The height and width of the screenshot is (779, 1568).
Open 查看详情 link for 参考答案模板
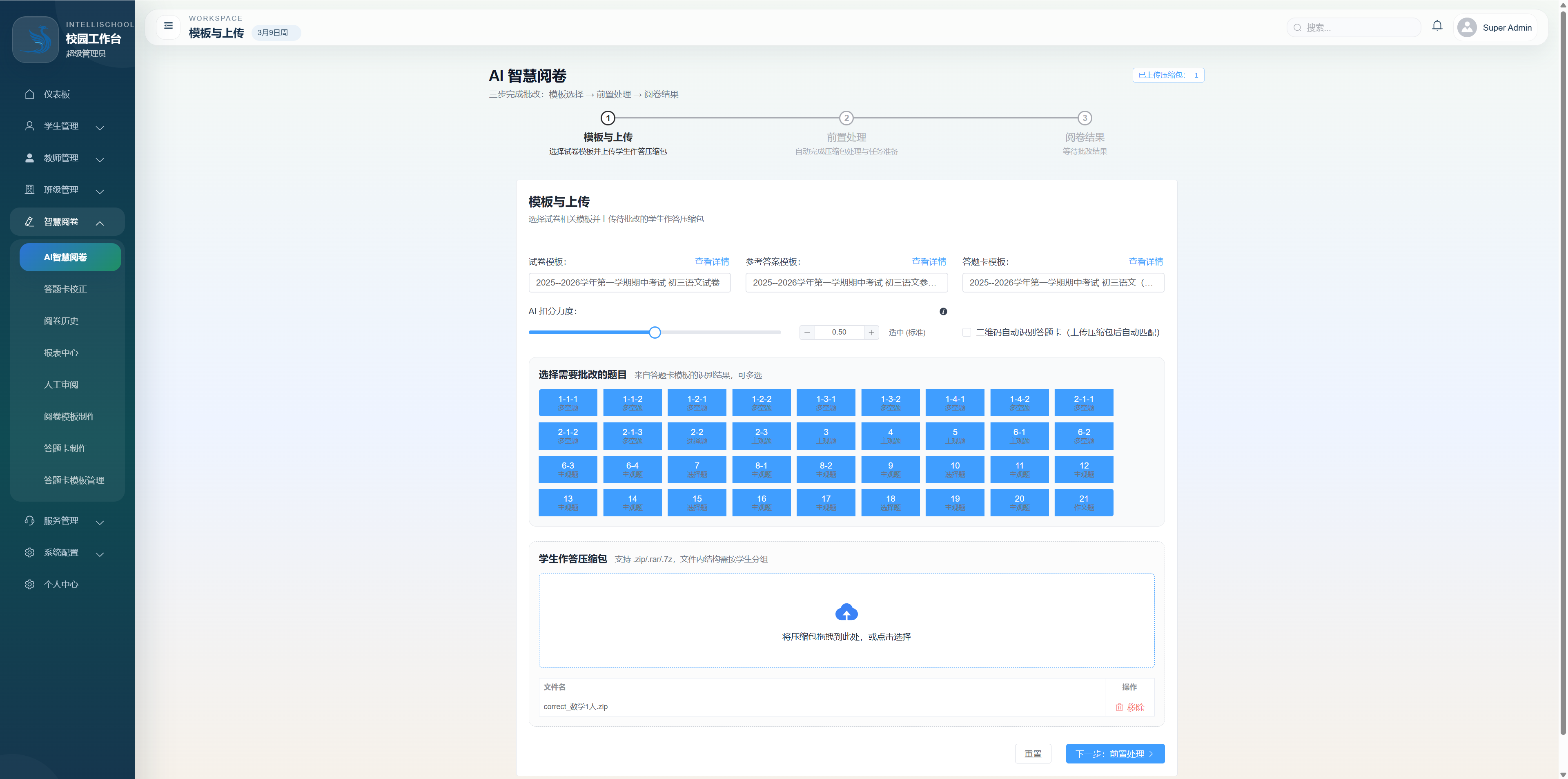click(x=928, y=261)
